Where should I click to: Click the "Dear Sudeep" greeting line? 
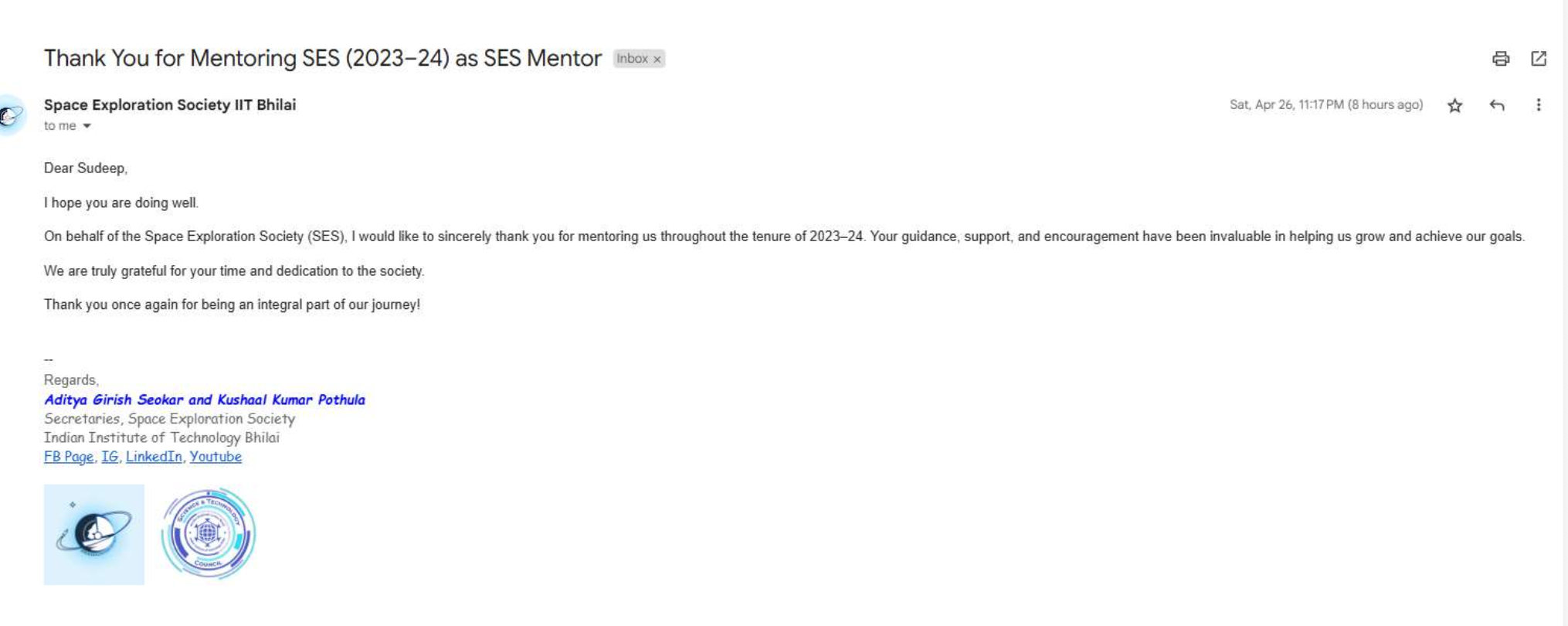click(x=85, y=168)
